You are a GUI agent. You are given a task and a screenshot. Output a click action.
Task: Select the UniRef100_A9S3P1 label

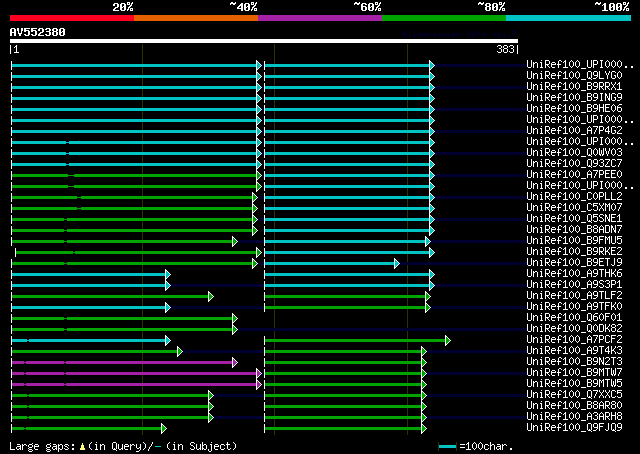[x=574, y=285]
